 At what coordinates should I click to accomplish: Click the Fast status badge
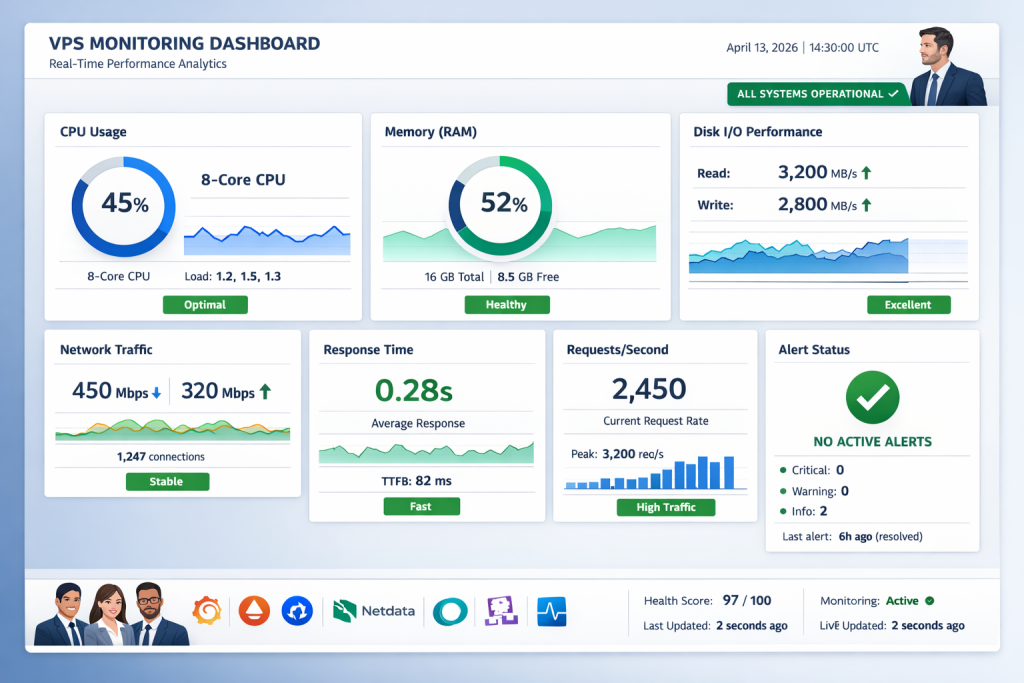[421, 507]
